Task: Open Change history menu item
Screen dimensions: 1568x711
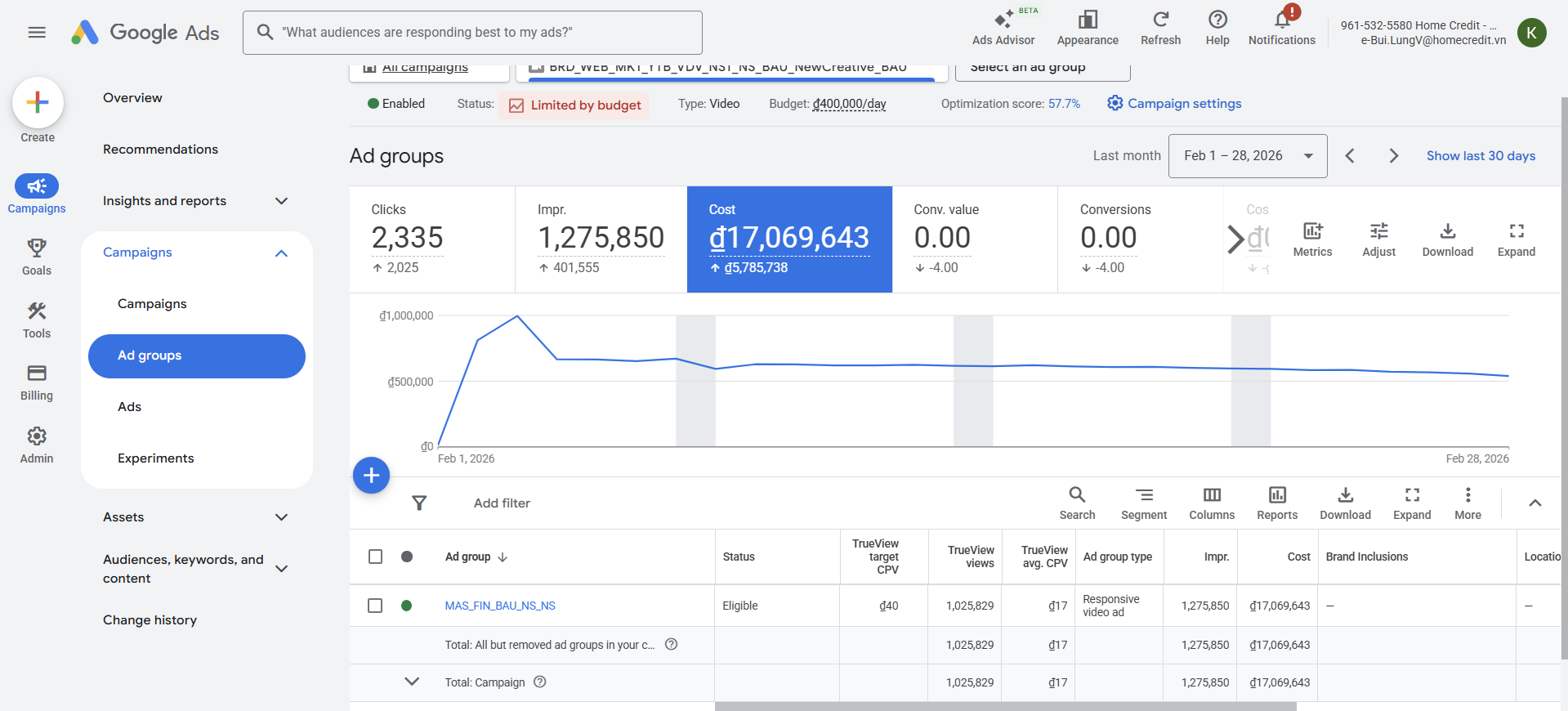Action: click(x=150, y=620)
